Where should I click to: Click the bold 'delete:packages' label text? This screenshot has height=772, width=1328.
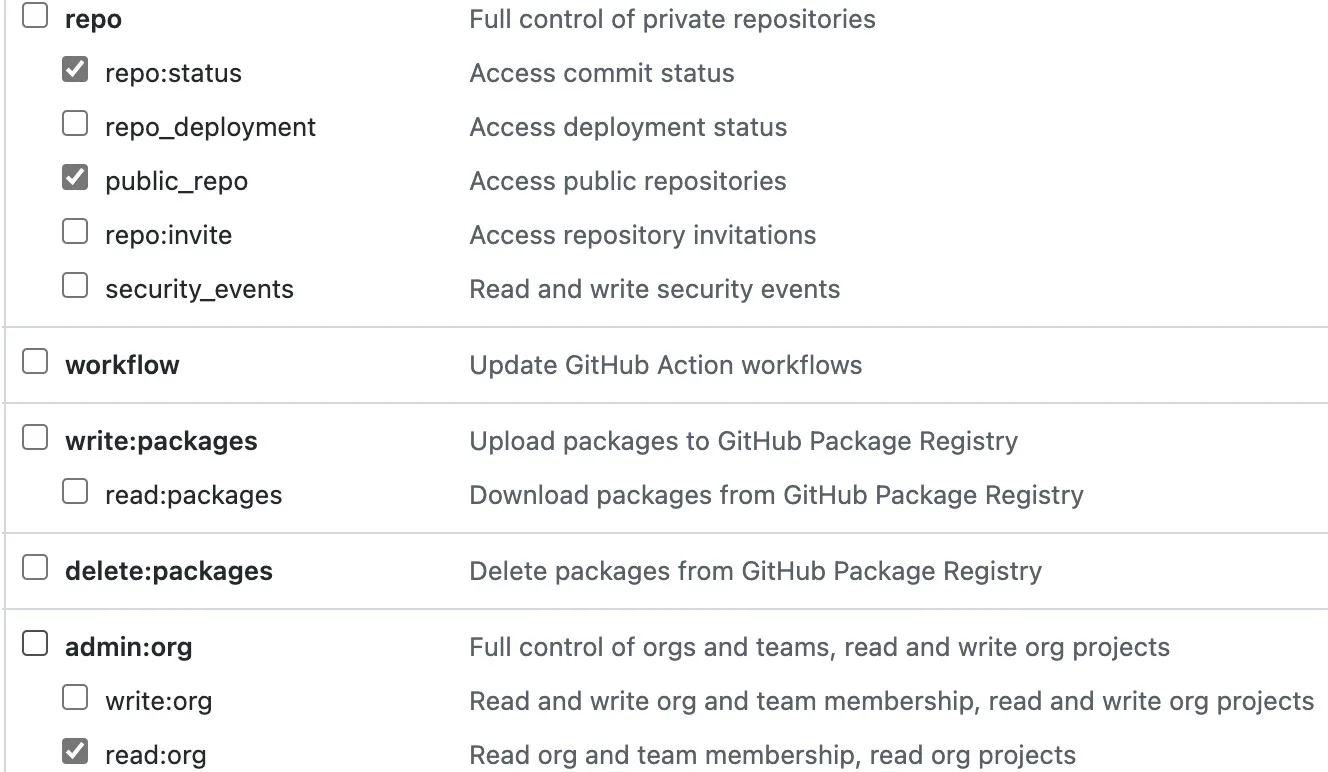168,571
